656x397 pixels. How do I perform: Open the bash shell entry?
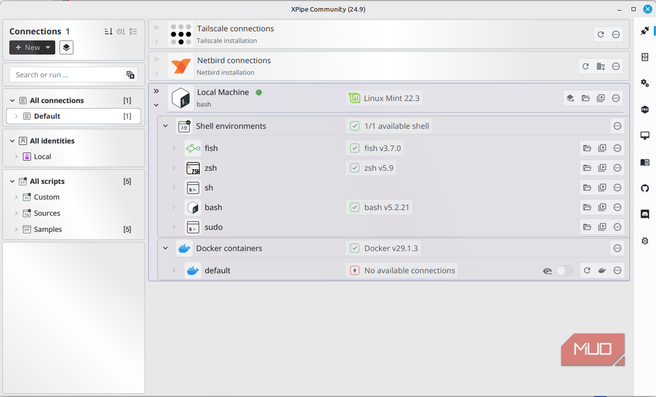(213, 207)
